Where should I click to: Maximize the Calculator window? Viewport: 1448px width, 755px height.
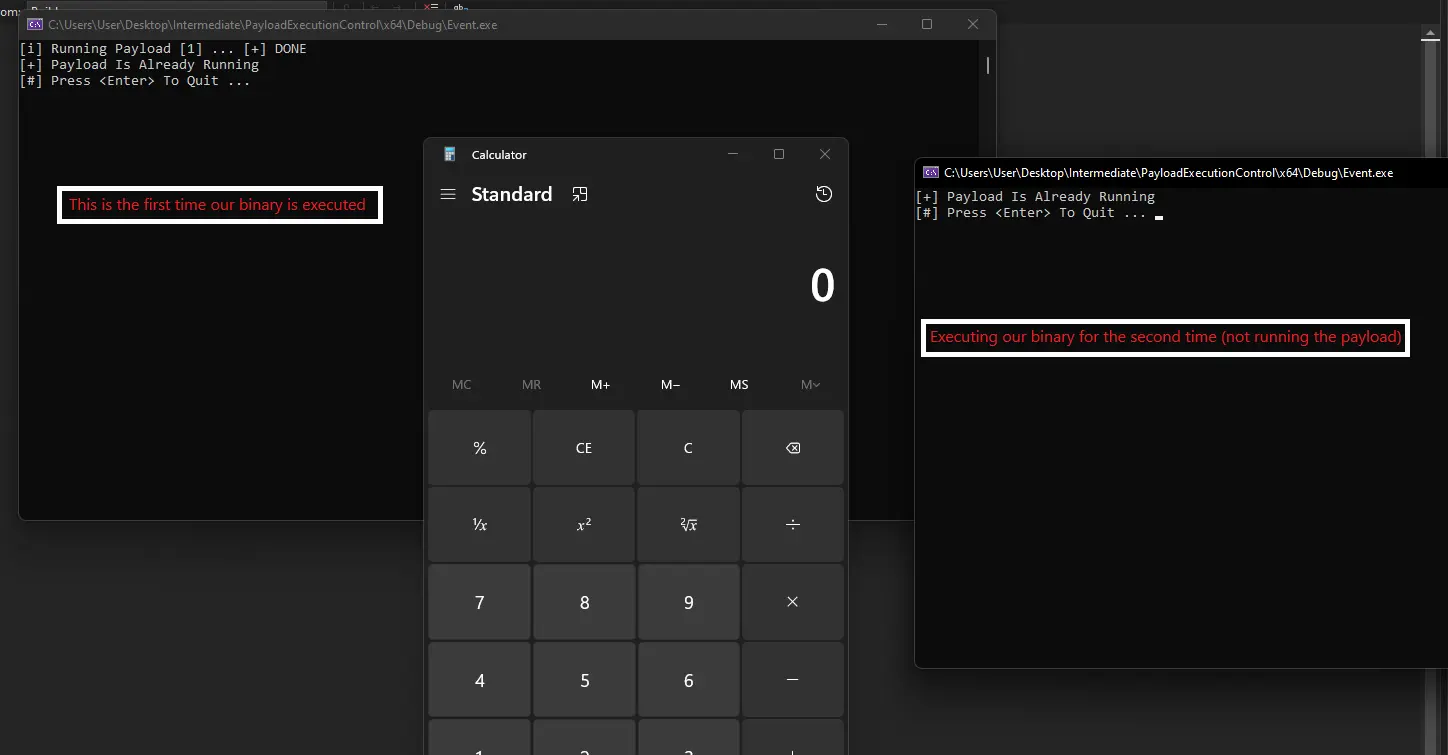(x=779, y=154)
